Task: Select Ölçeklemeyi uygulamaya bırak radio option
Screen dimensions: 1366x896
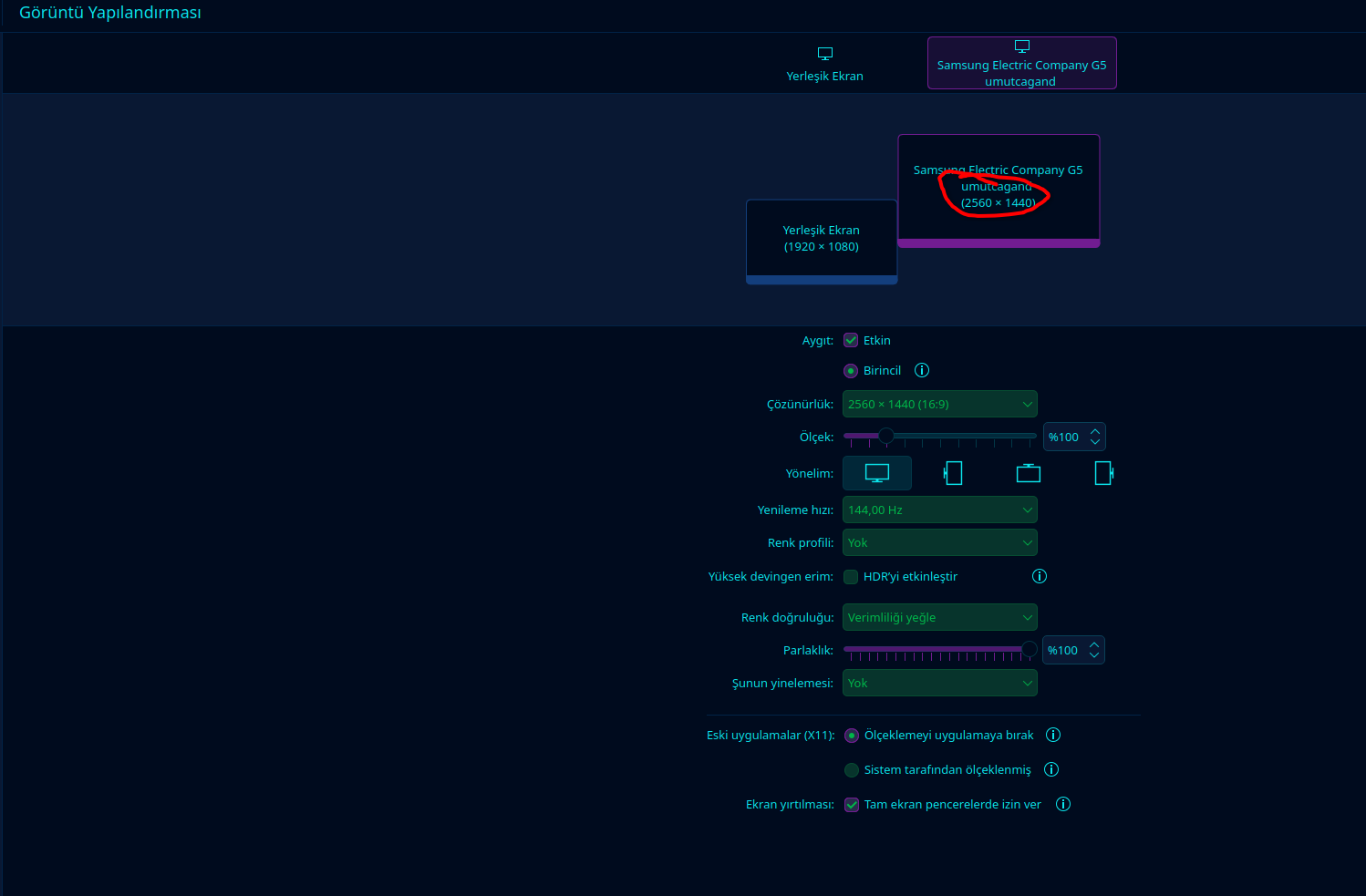Action: point(852,736)
